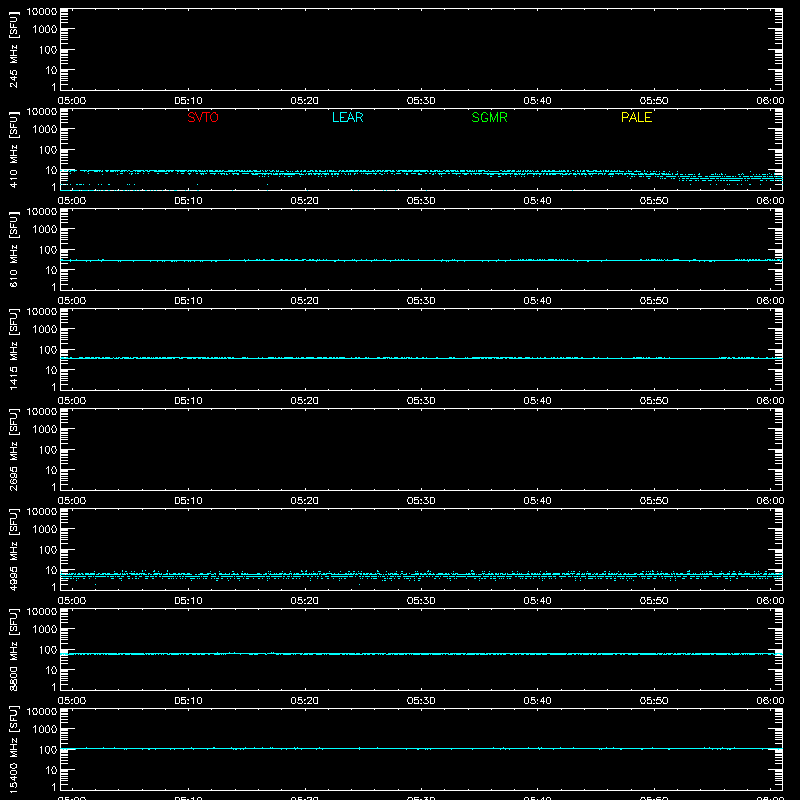The height and width of the screenshot is (800, 800).
Task: Select the 15400 MHz [SFU] axis title
Action: point(13,749)
